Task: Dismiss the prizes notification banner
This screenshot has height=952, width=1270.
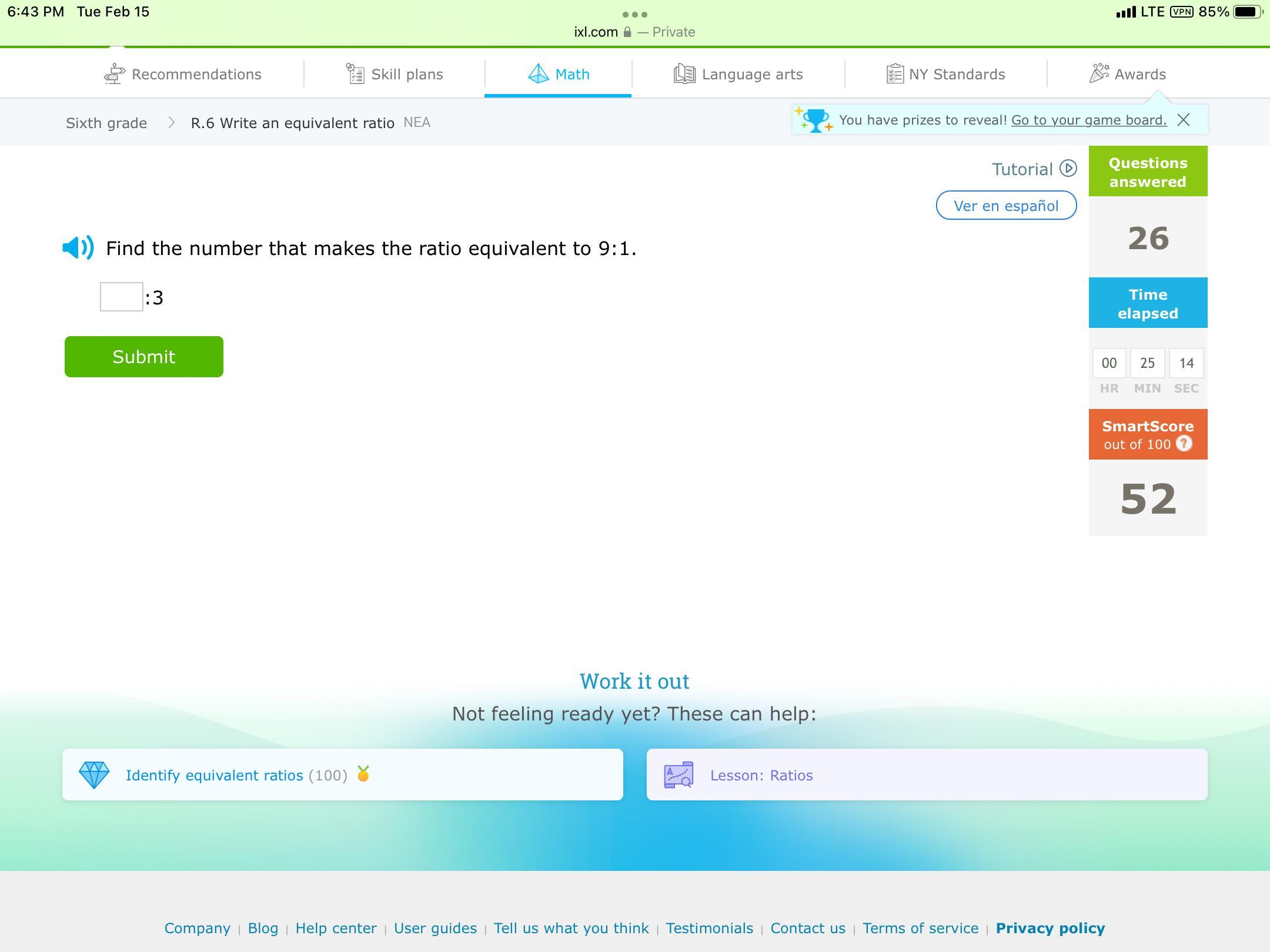Action: 1184,120
